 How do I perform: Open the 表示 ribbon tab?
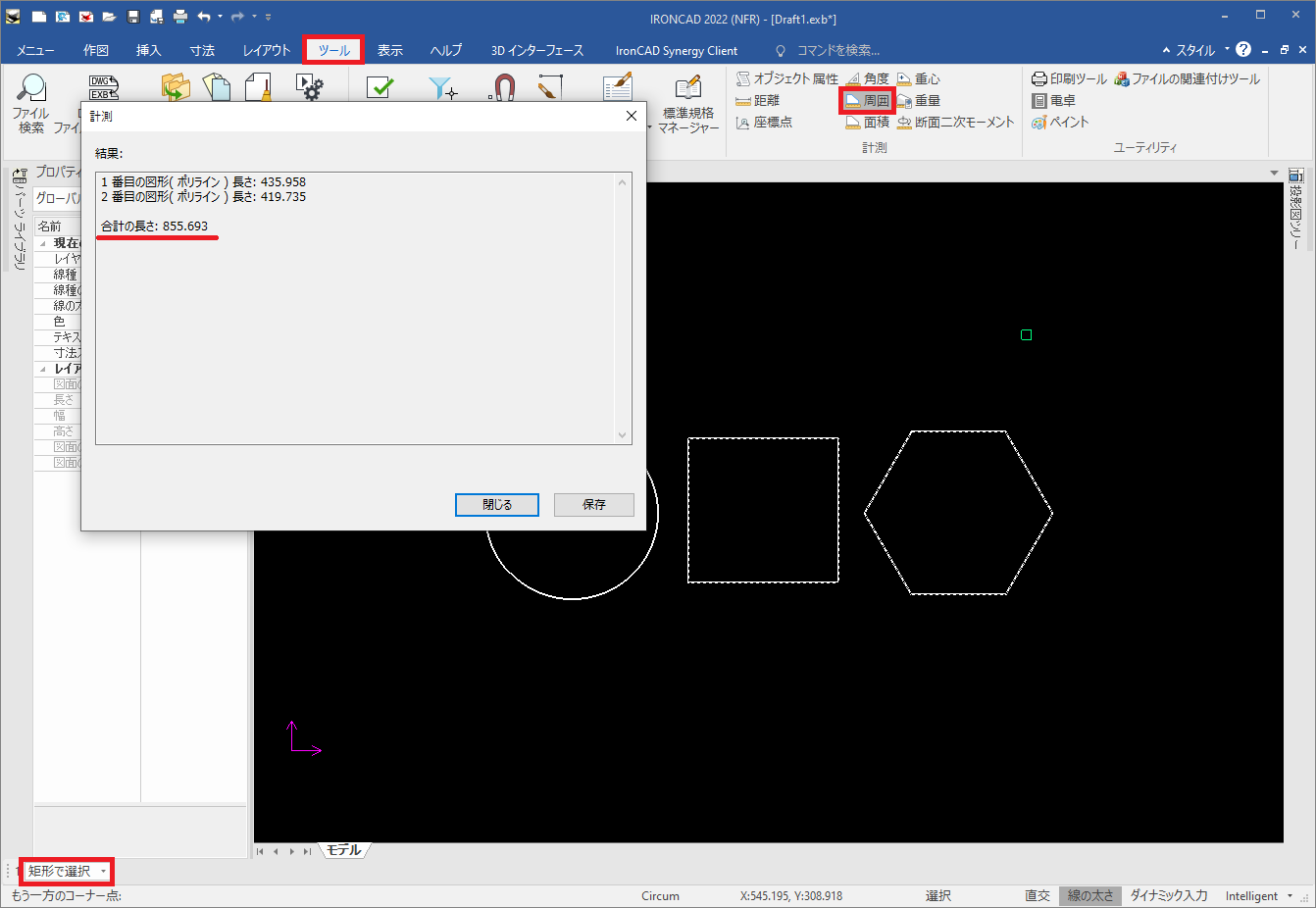390,50
